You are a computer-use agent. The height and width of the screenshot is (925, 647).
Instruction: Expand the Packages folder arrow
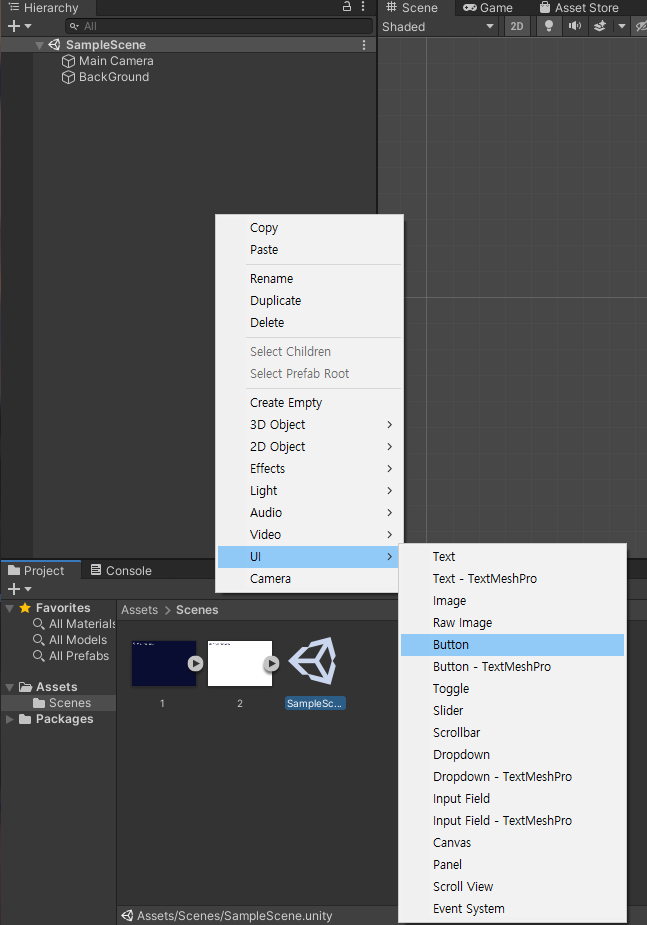(10, 719)
